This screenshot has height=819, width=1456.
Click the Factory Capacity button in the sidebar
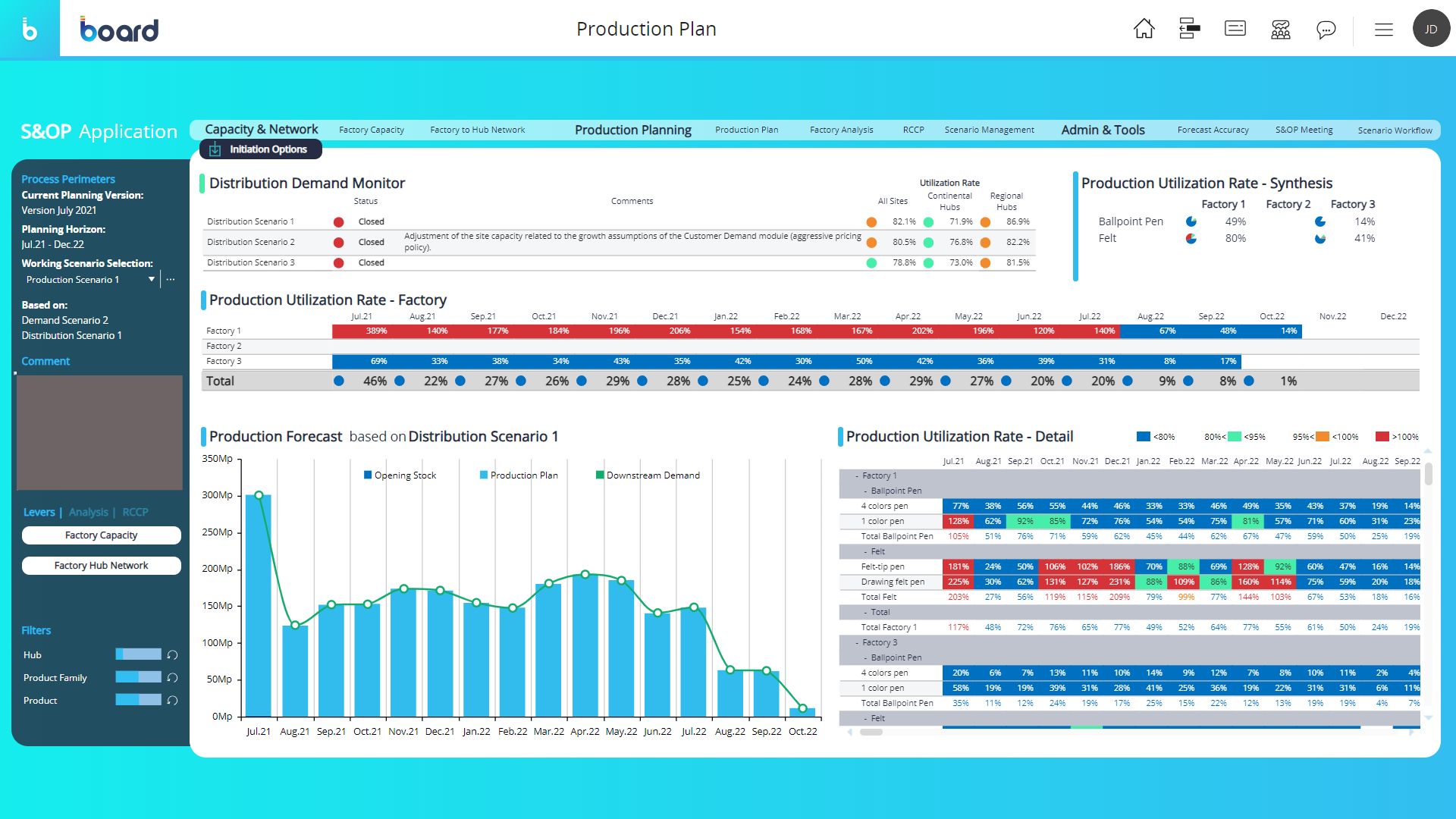click(101, 535)
